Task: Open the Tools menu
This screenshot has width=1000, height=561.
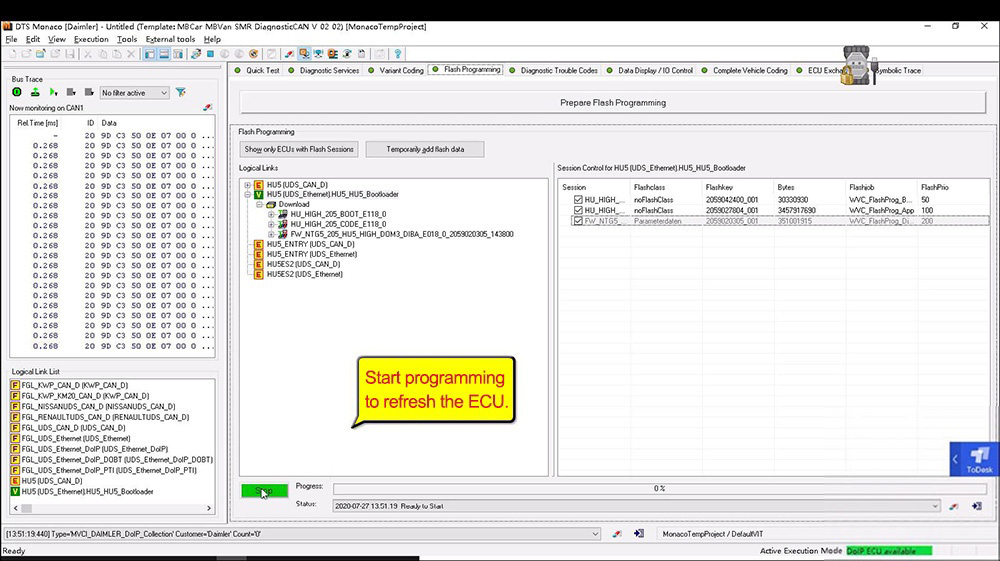Action: [127, 40]
